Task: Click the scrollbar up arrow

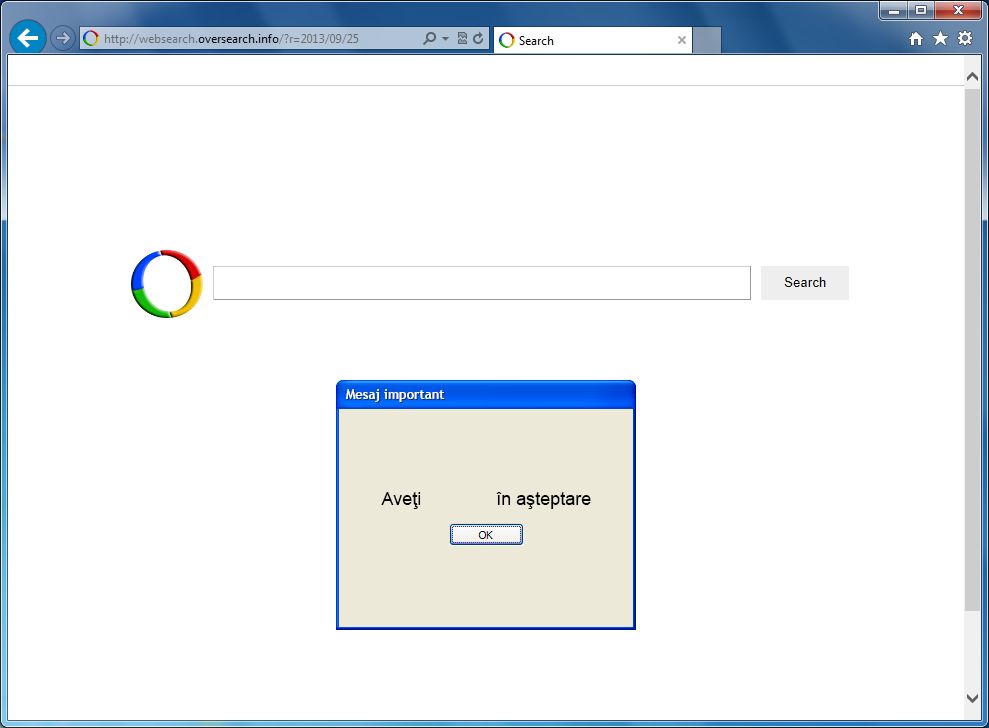Action: pyautogui.click(x=972, y=76)
